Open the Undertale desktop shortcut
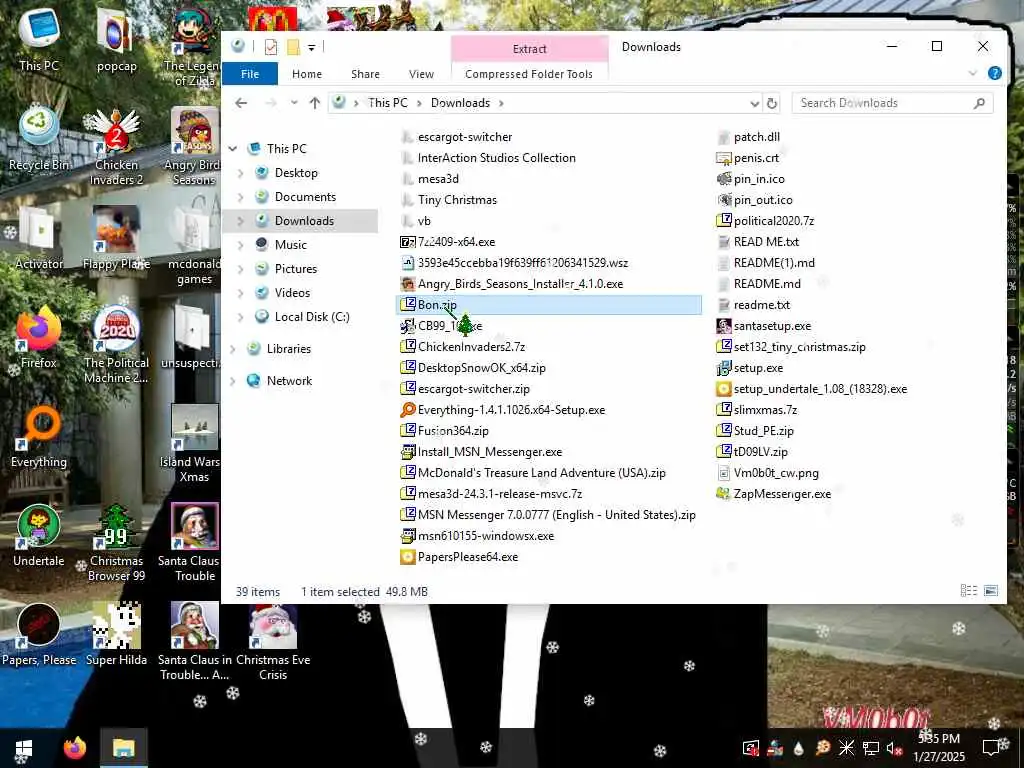Screen dimensions: 1024x768 [x=39, y=536]
